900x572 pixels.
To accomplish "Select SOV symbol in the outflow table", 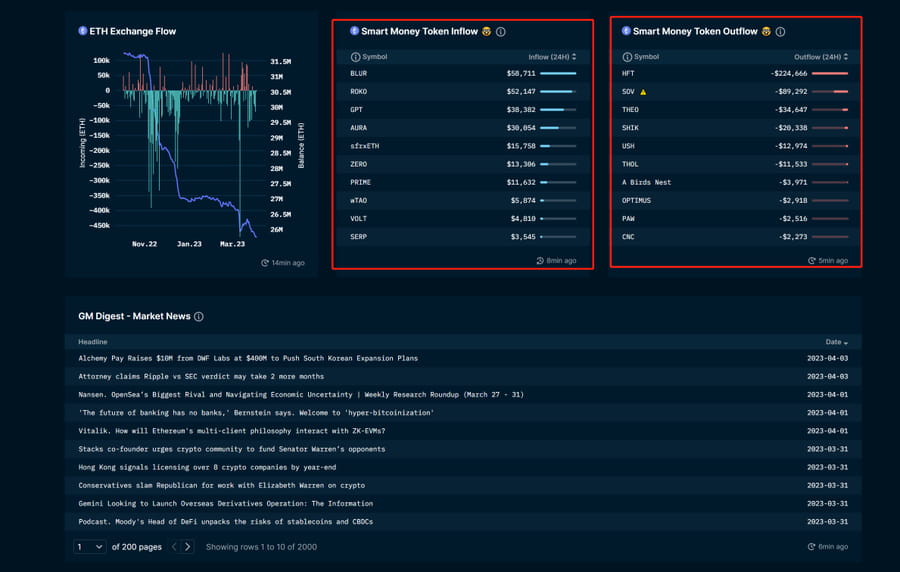I will point(628,92).
